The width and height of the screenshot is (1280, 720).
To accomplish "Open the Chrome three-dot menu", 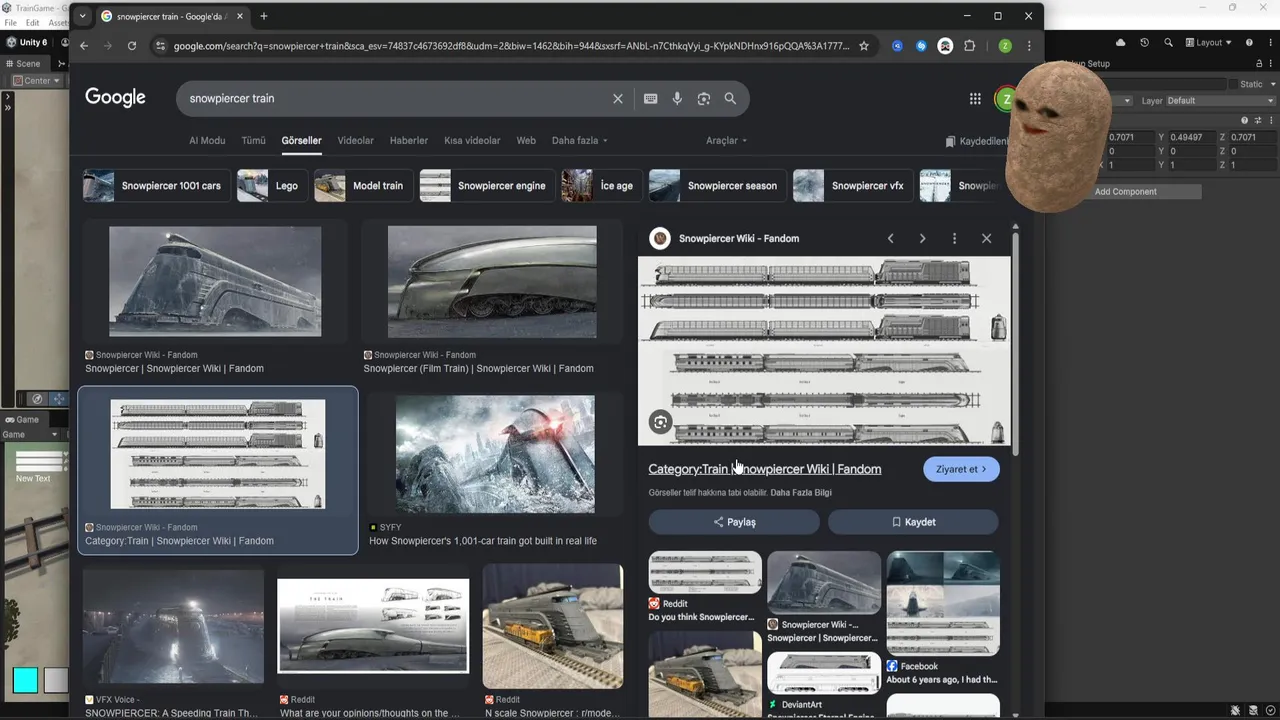I will click(1029, 46).
